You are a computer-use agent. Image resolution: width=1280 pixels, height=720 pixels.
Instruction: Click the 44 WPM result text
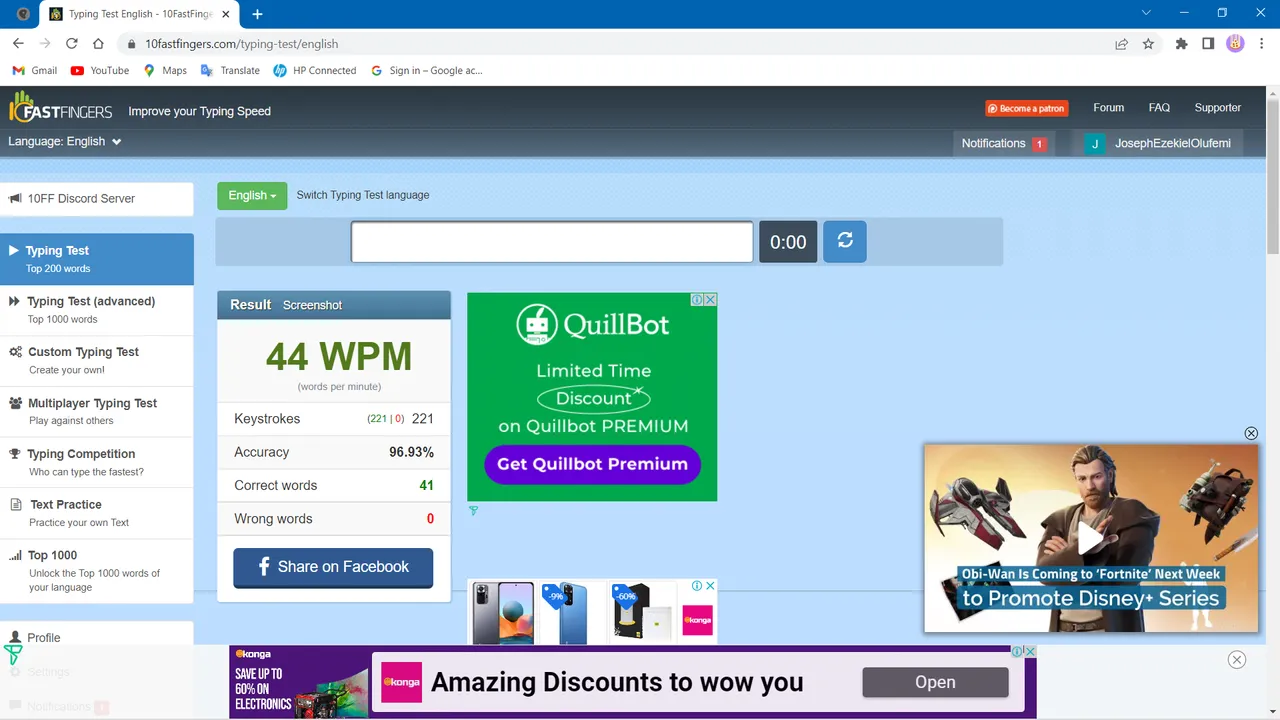point(339,356)
